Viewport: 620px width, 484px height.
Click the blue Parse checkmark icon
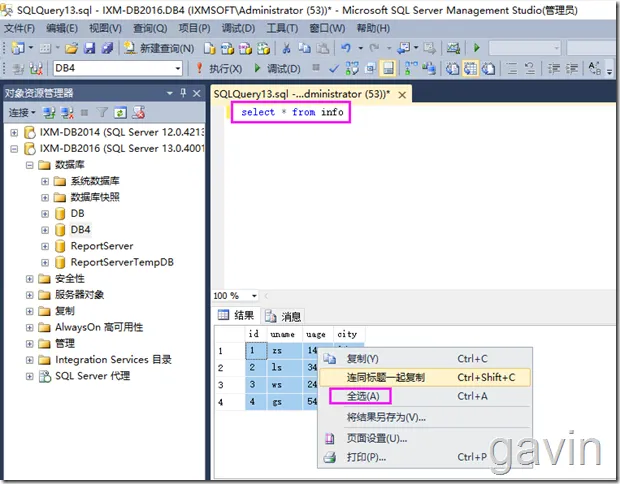pyautogui.click(x=334, y=69)
